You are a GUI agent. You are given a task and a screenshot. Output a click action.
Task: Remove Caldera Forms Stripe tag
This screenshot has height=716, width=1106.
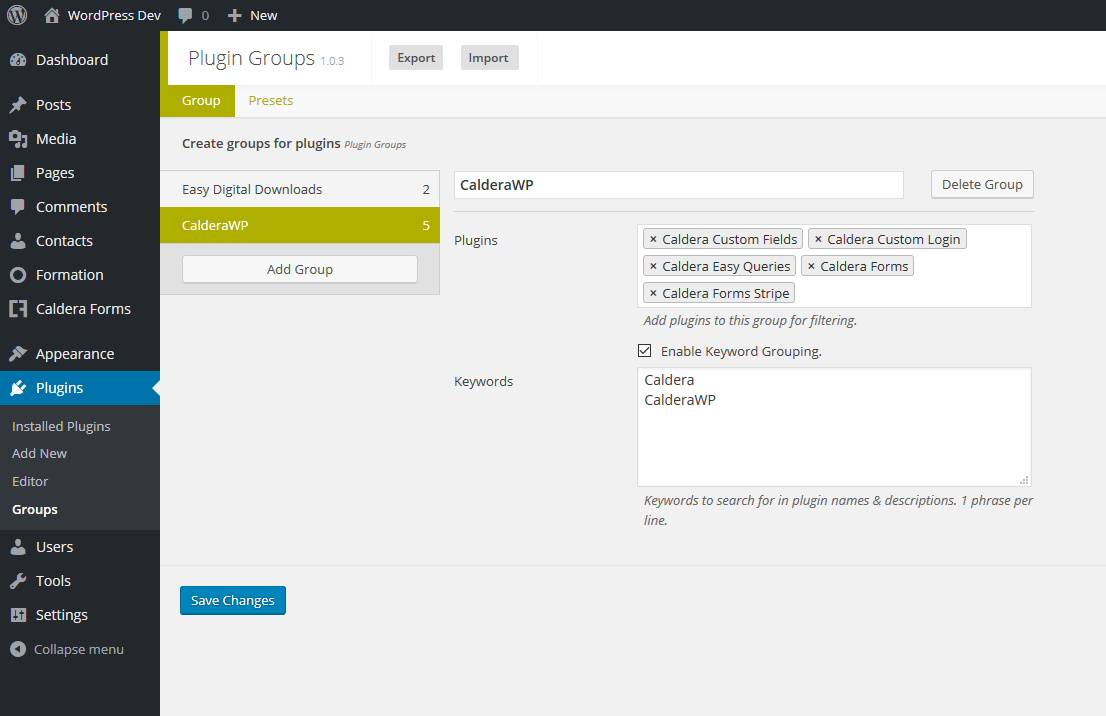click(x=653, y=293)
